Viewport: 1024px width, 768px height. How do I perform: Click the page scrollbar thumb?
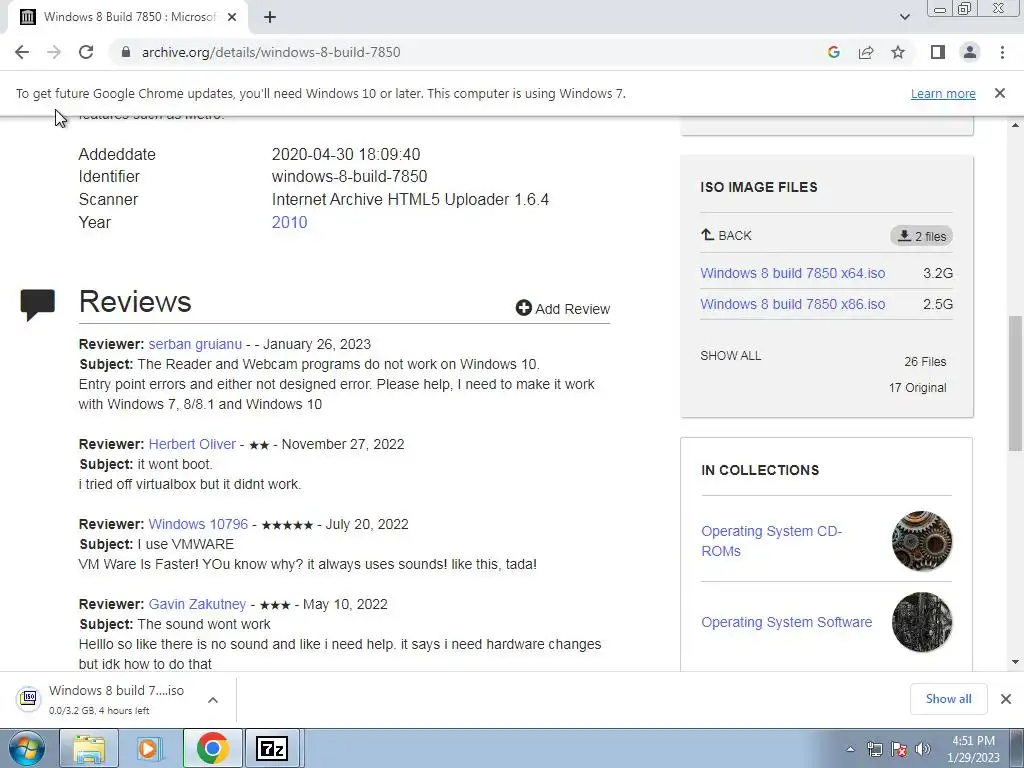click(1015, 383)
